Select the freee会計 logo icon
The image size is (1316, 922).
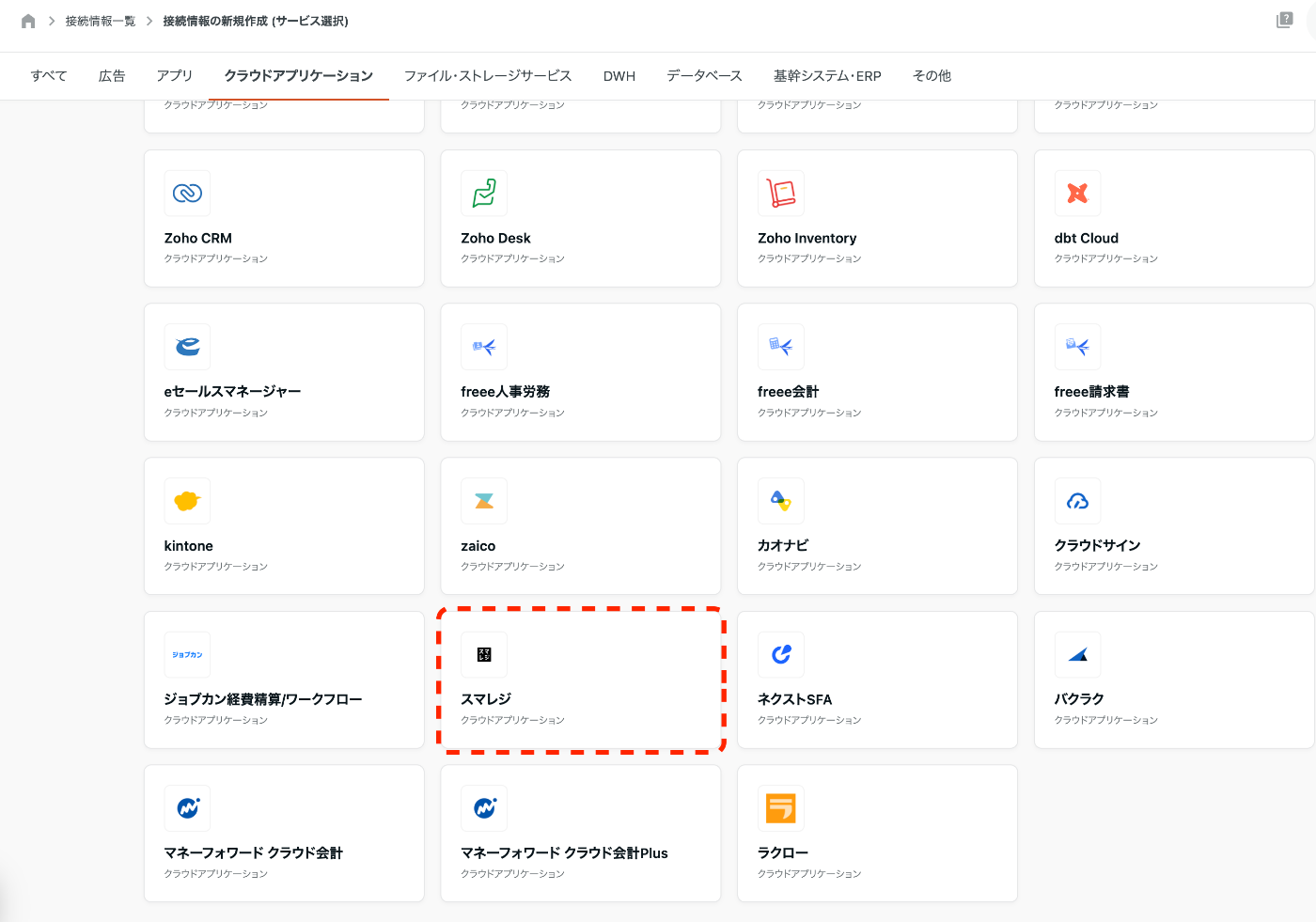click(781, 347)
